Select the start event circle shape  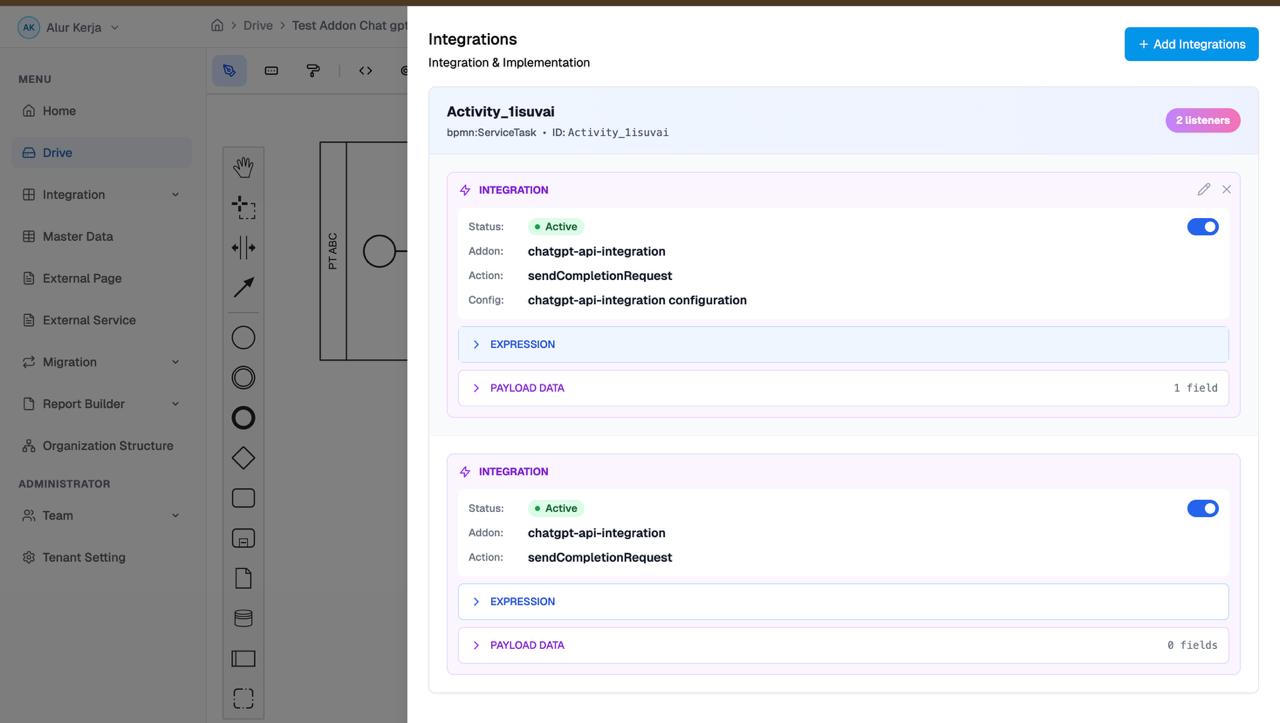pyautogui.click(x=243, y=337)
